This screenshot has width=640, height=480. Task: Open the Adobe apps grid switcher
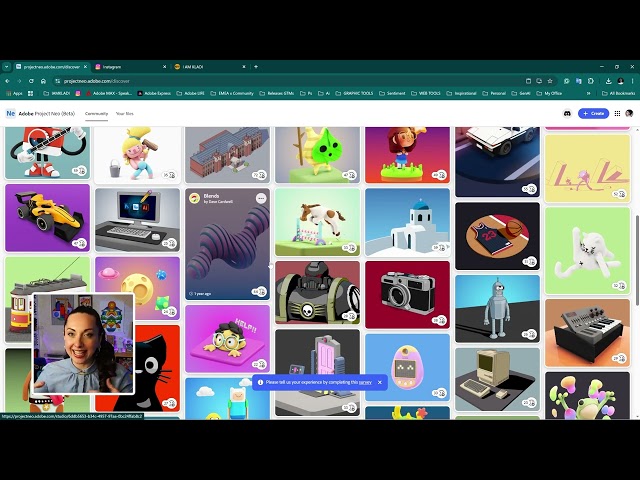tap(617, 113)
